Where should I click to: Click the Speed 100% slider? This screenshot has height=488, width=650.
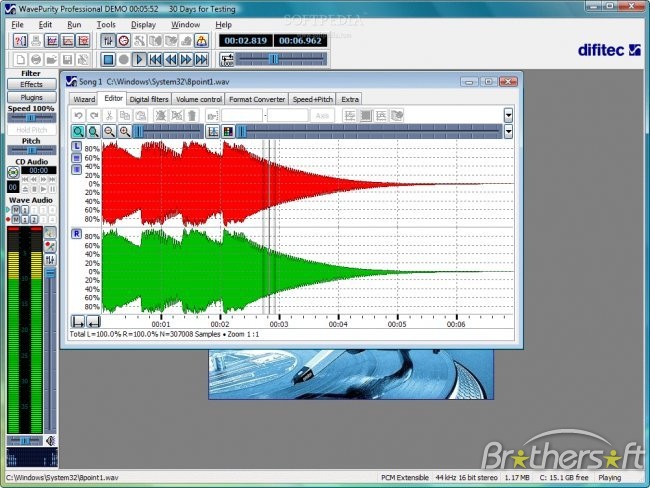[32, 118]
